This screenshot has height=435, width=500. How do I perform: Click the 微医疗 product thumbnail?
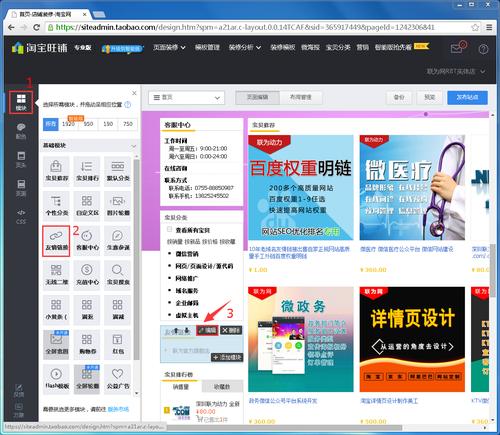[412, 187]
